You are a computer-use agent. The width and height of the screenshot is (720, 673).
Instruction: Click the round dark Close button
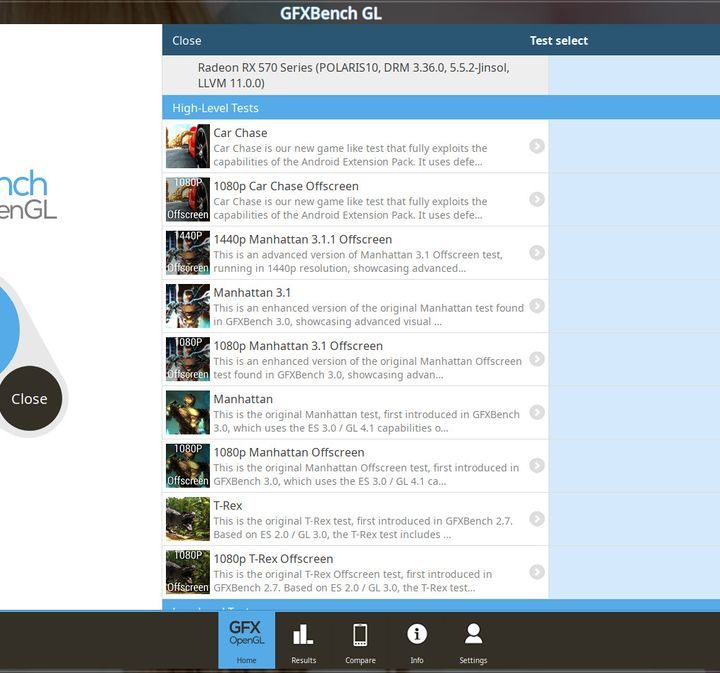(x=30, y=398)
